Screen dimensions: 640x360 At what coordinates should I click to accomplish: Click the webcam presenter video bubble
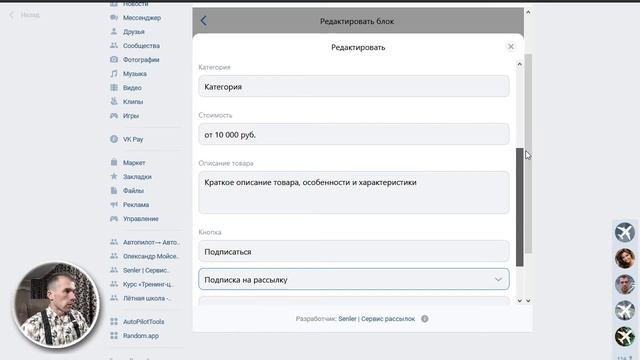pyautogui.click(x=56, y=304)
